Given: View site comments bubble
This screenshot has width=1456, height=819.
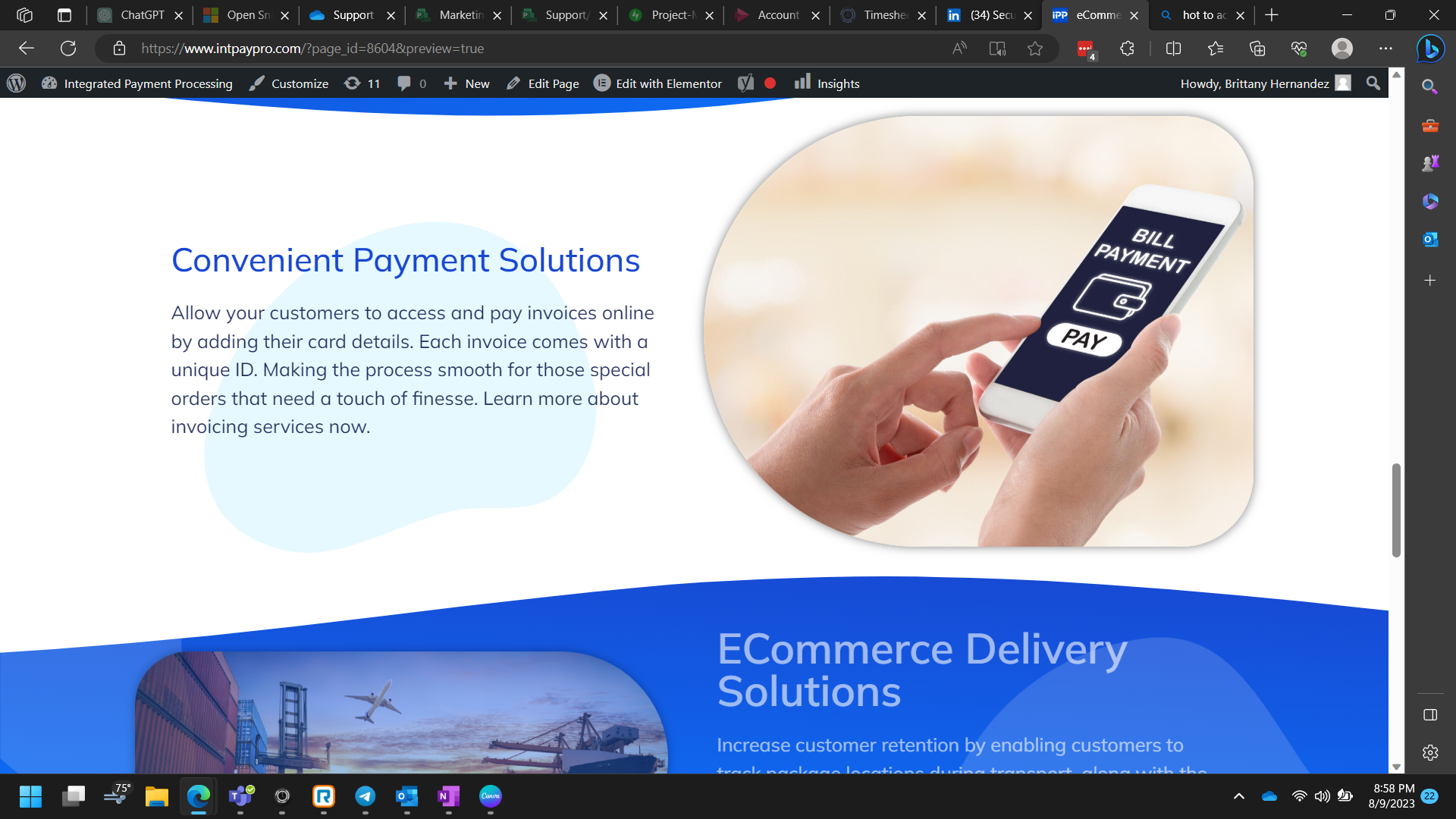Looking at the screenshot, I should tap(410, 83).
